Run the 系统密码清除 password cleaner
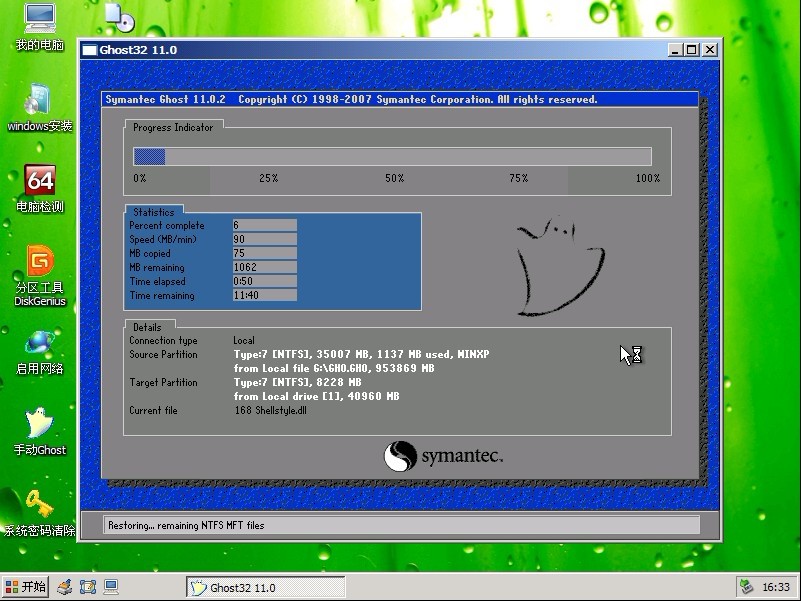Screen dimensions: 801x601 tap(38, 505)
